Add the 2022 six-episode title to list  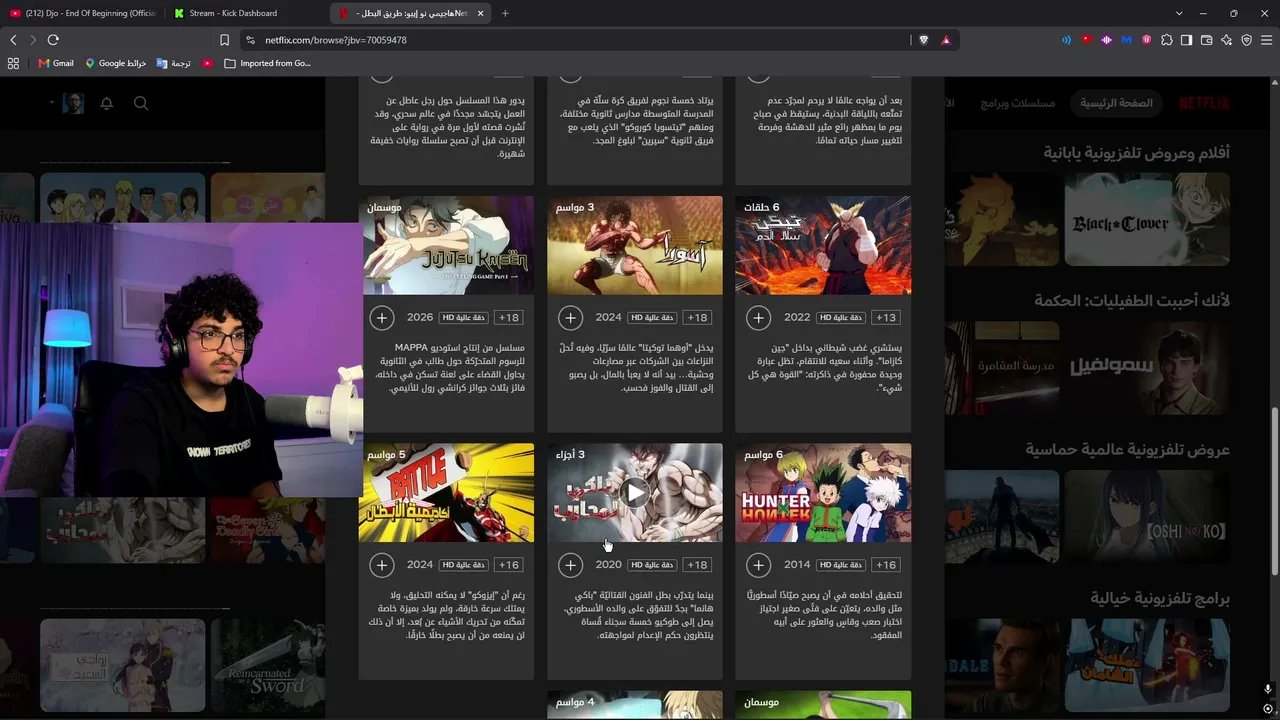click(758, 318)
